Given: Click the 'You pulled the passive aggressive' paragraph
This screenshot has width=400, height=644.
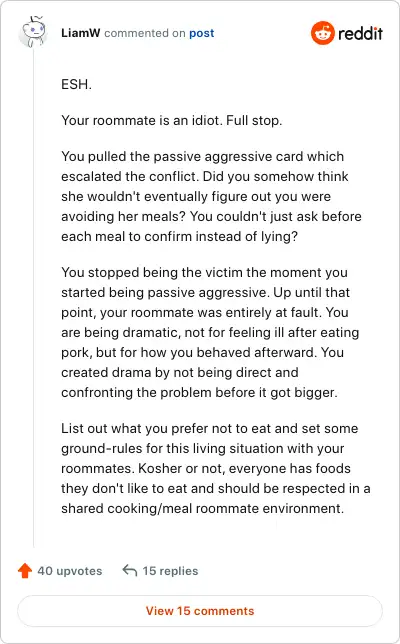Looking at the screenshot, I should coord(211,196).
